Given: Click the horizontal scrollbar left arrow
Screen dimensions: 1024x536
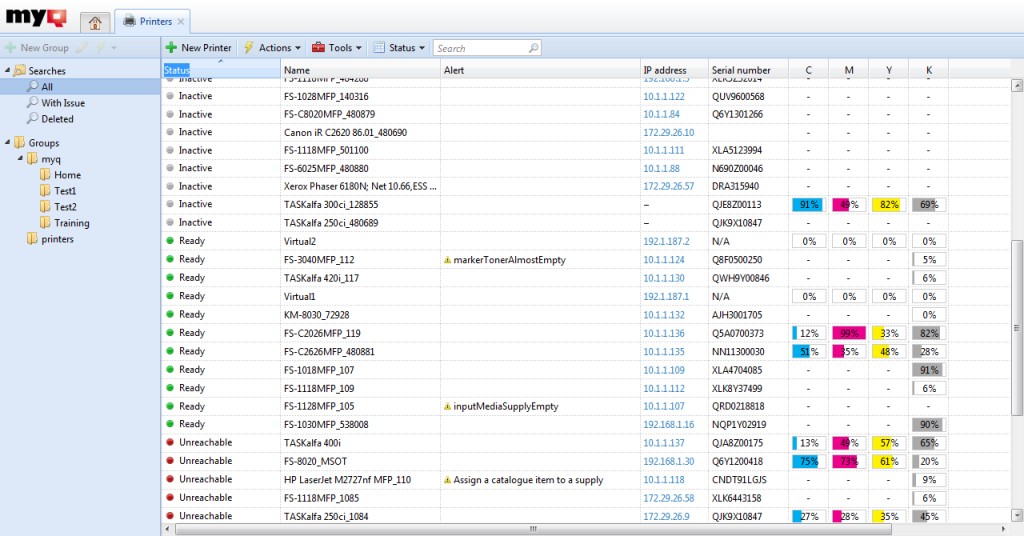Looking at the screenshot, I should click(x=168, y=529).
